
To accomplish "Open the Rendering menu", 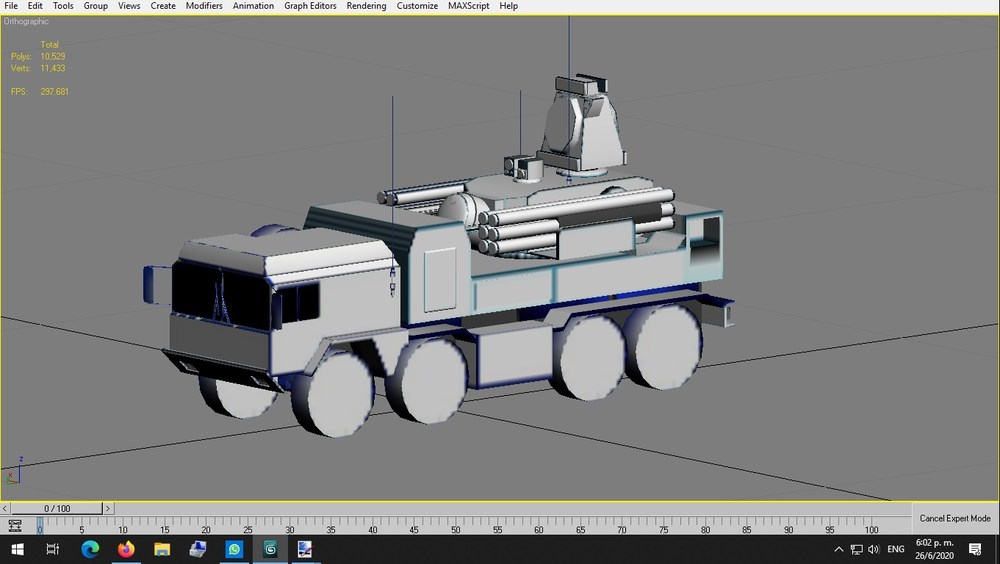I will (366, 6).
